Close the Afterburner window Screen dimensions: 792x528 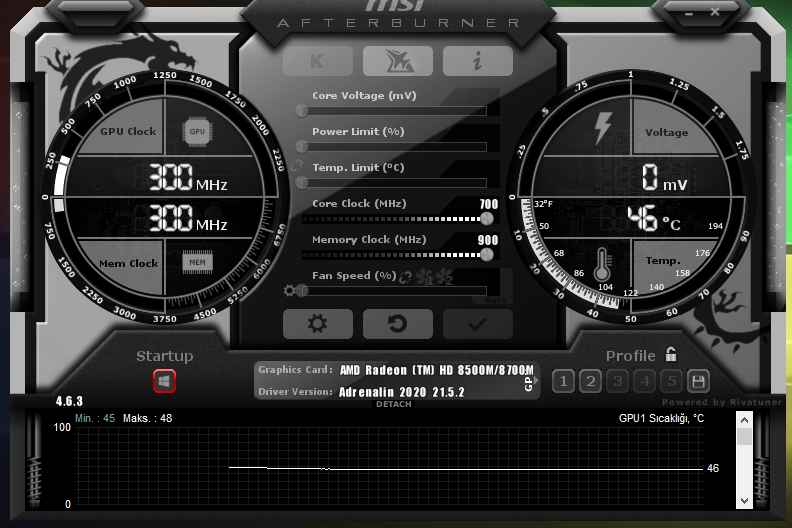pyautogui.click(x=715, y=12)
